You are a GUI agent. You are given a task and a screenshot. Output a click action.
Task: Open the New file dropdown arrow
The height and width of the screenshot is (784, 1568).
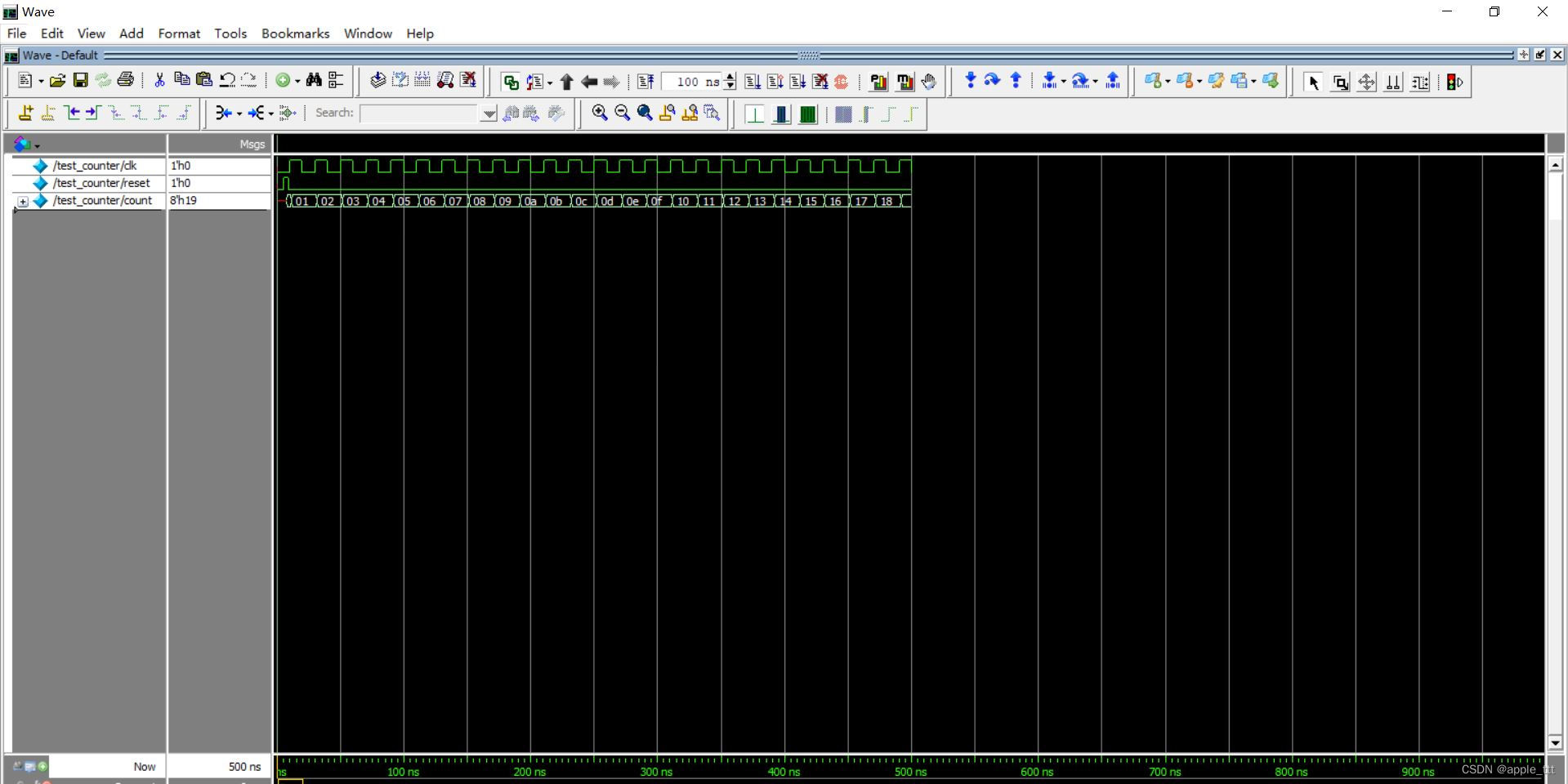[41, 81]
